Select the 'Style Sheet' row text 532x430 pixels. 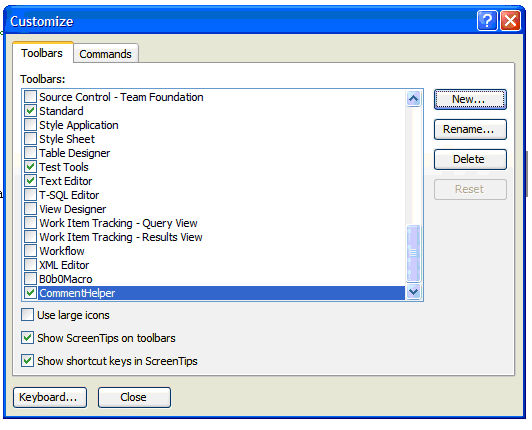coord(67,139)
